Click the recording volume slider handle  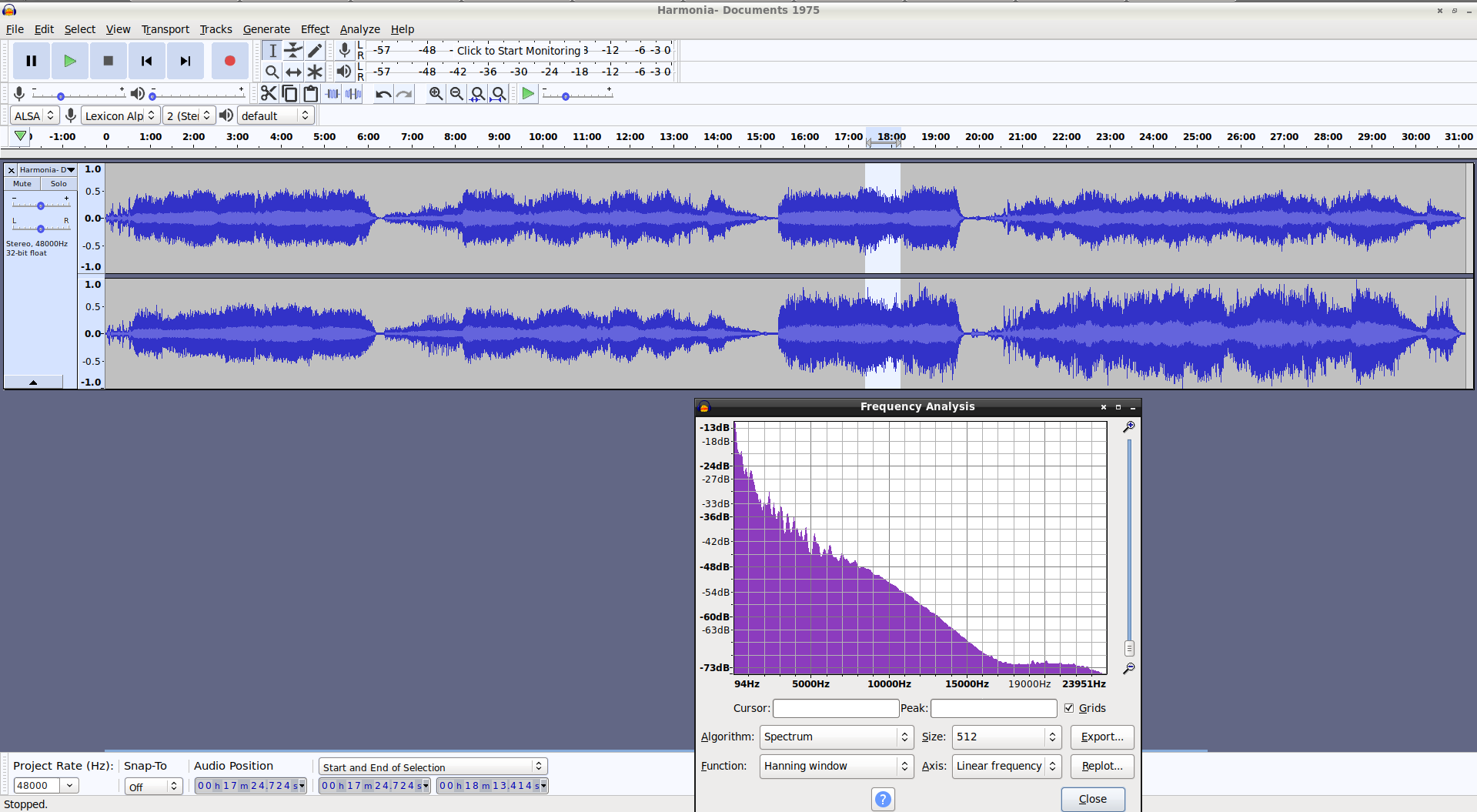[60, 96]
